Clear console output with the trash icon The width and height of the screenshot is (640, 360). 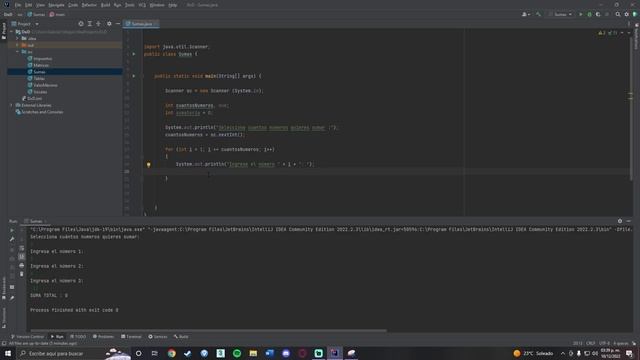(22, 274)
